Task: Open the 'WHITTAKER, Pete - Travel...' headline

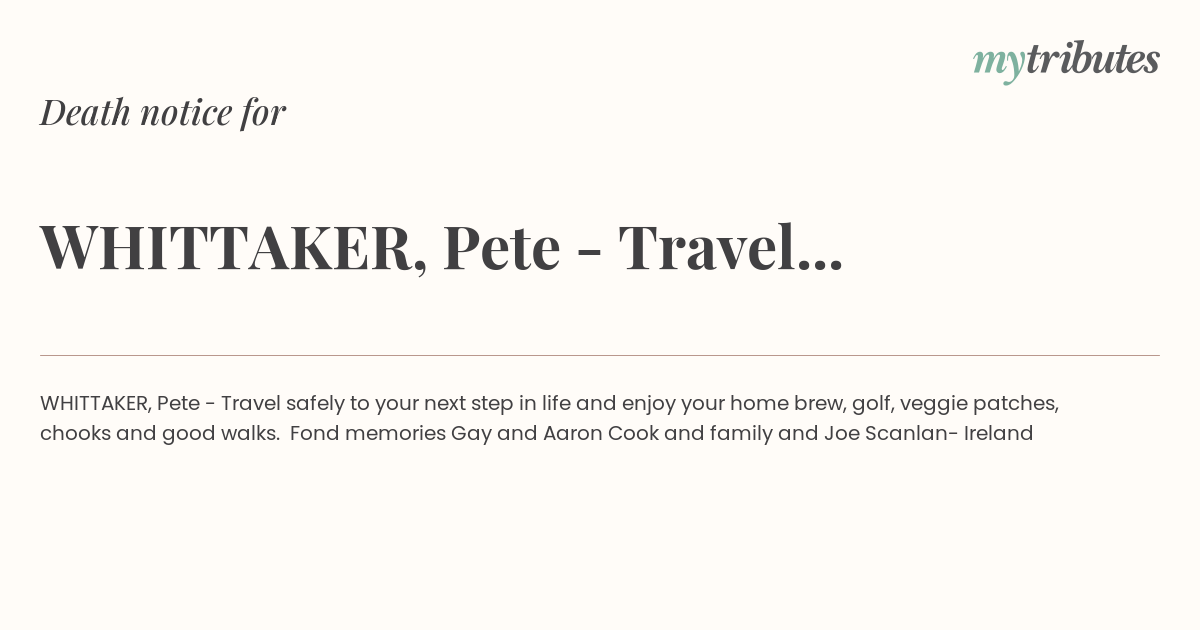Action: [x=441, y=247]
